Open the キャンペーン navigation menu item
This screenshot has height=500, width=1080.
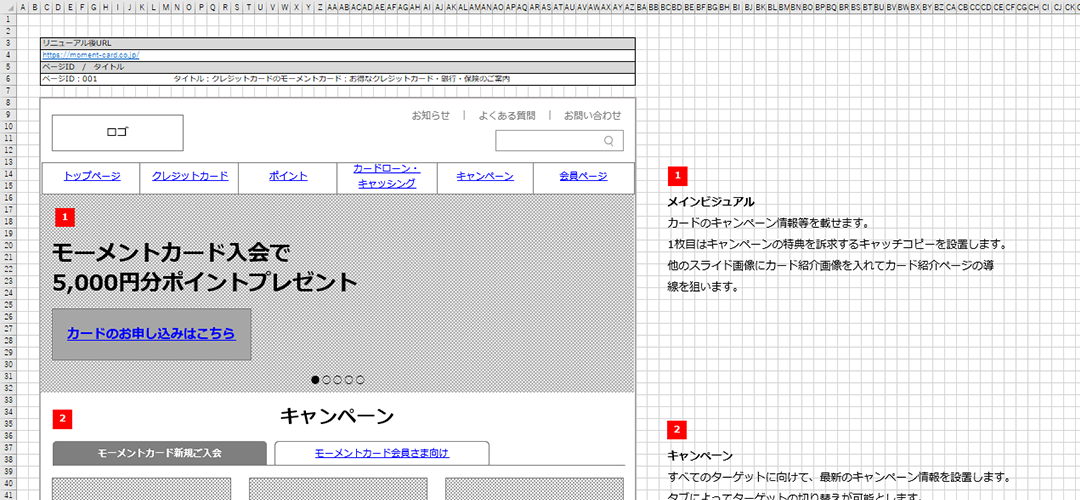pyautogui.click(x=485, y=176)
